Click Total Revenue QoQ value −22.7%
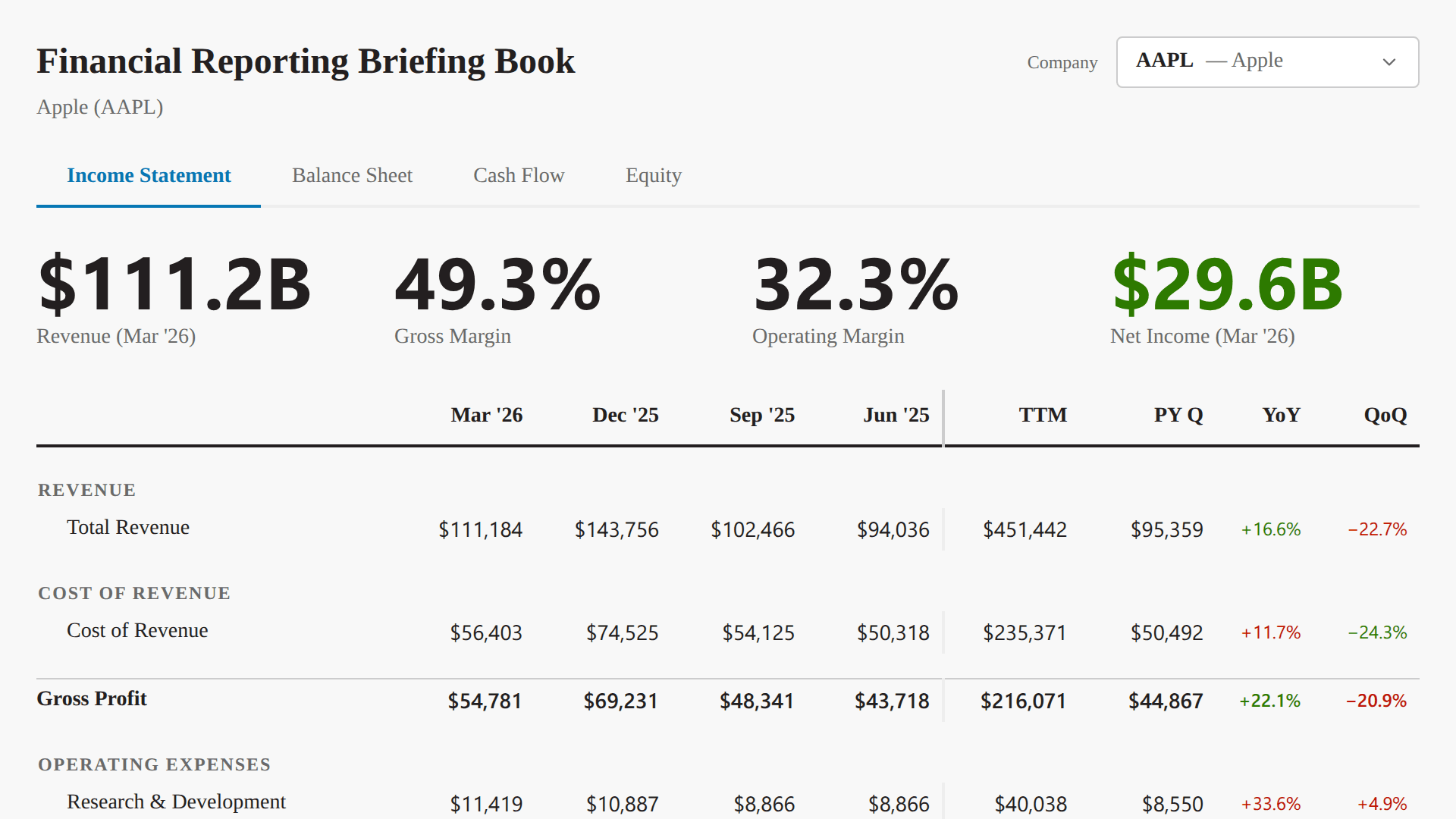 [1376, 529]
